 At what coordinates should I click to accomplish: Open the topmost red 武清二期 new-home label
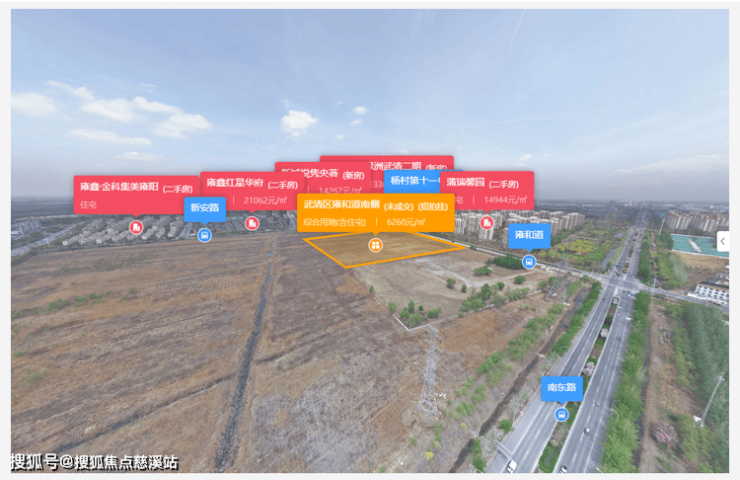[387, 162]
